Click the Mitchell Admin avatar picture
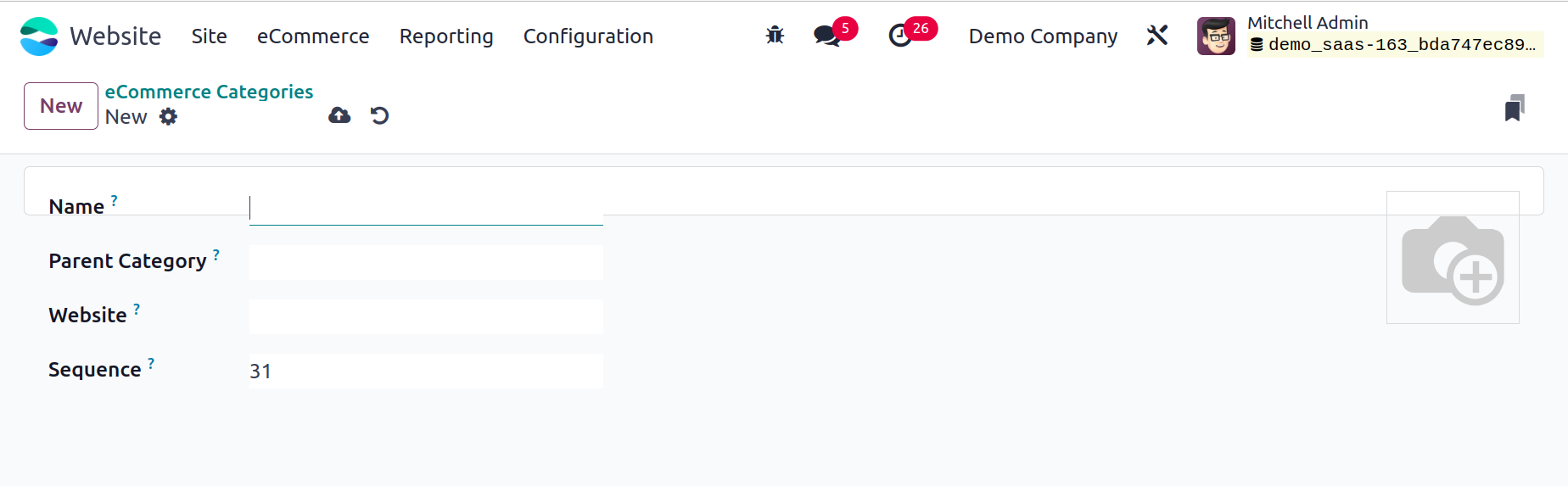 coord(1216,36)
